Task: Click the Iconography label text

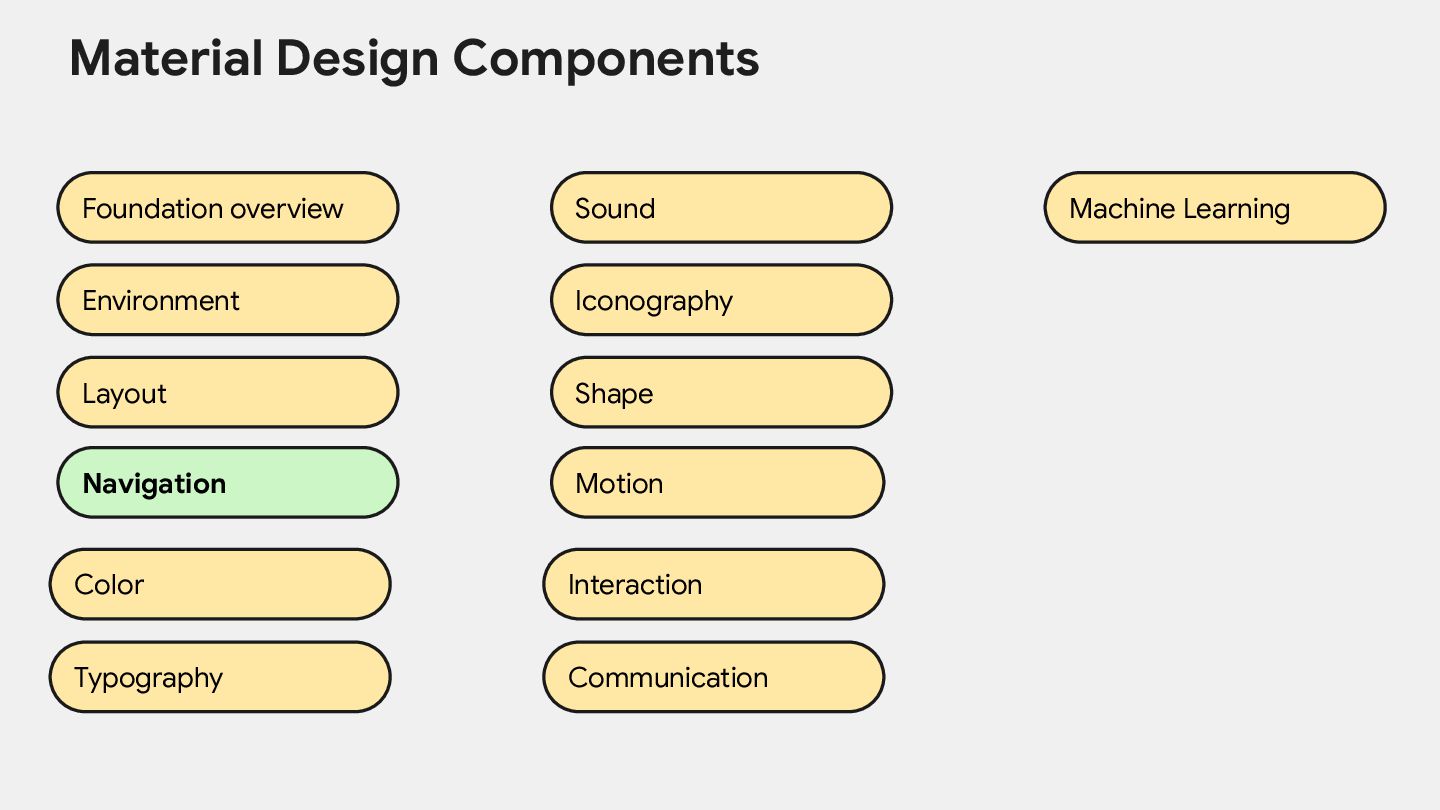Action: 654,301
